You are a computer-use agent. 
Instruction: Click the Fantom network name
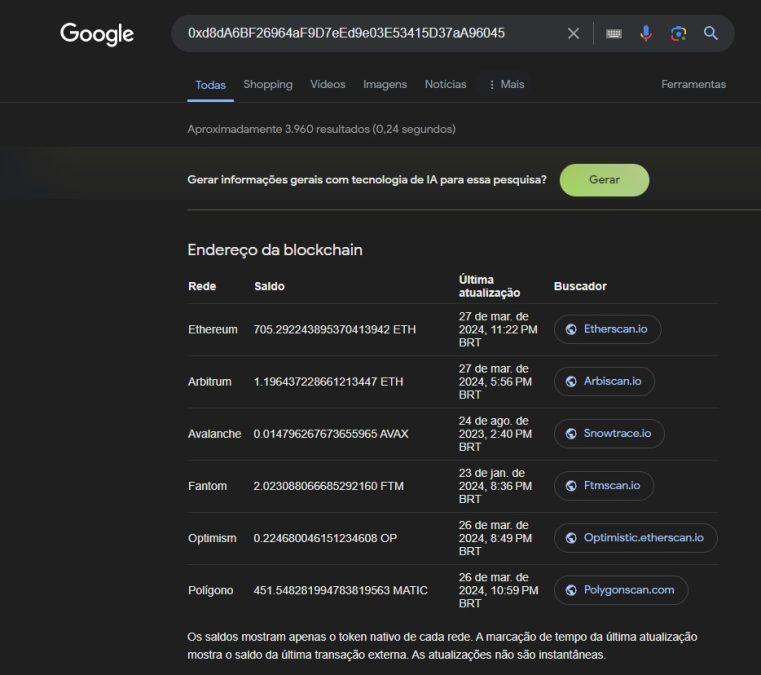tap(207, 486)
